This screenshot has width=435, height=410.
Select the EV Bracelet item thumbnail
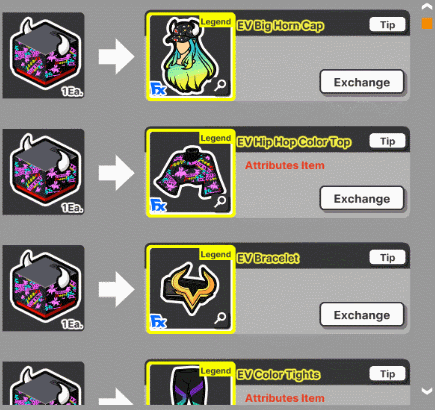coord(191,289)
